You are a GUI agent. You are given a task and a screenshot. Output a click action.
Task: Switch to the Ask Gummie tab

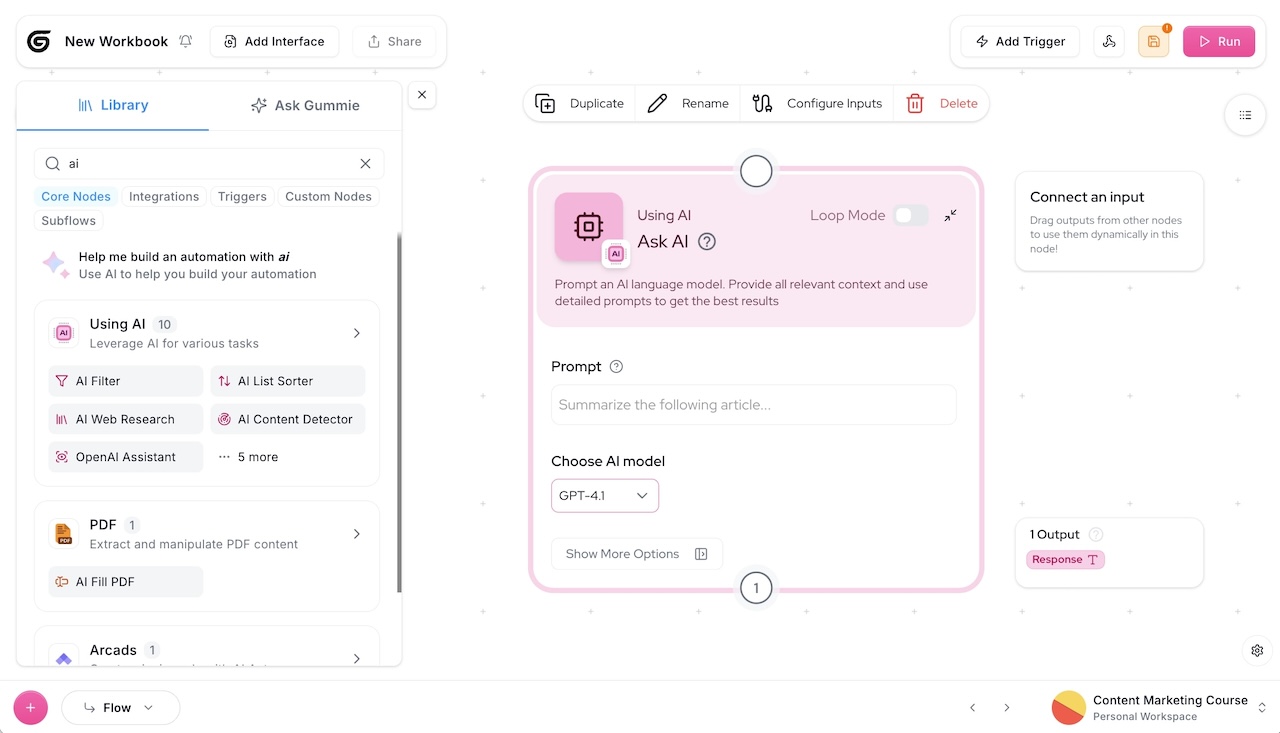pyautogui.click(x=305, y=105)
